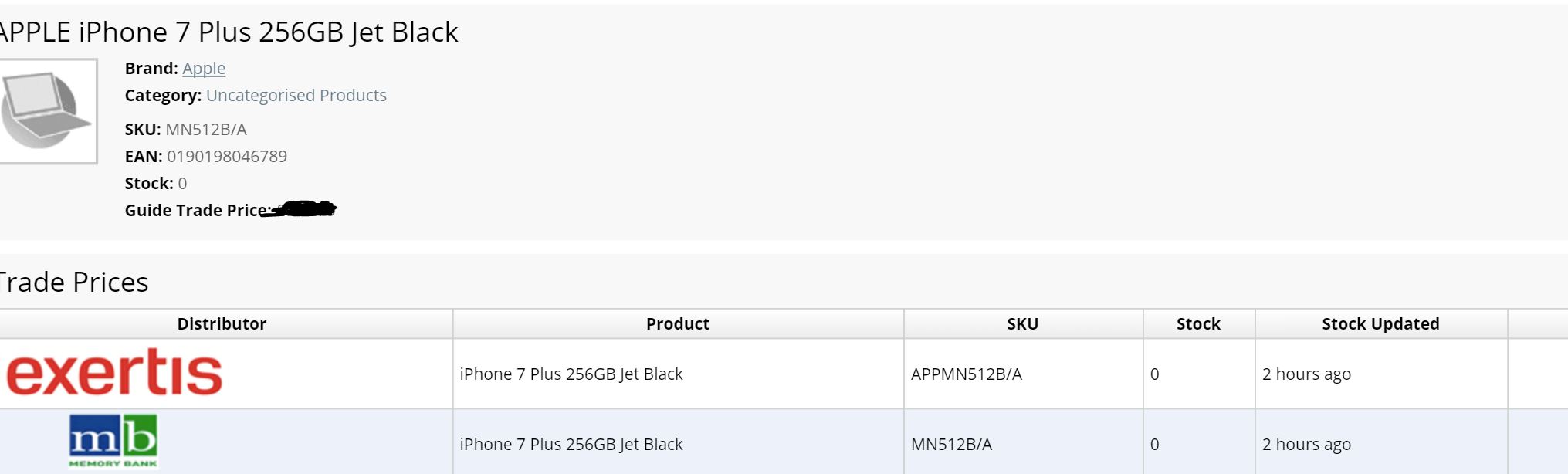
Task: Open the Uncategorised Products category link
Action: tap(296, 95)
